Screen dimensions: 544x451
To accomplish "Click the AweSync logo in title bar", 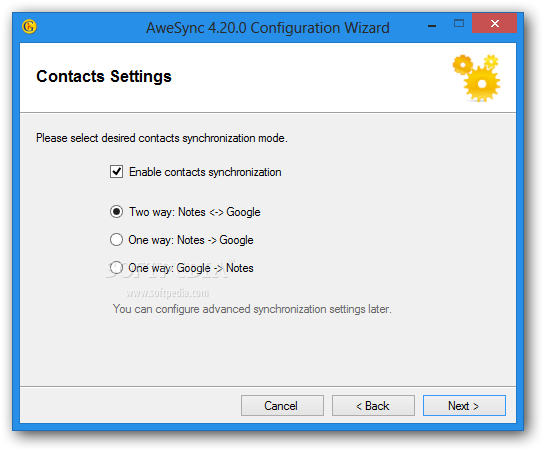I will (x=29, y=27).
